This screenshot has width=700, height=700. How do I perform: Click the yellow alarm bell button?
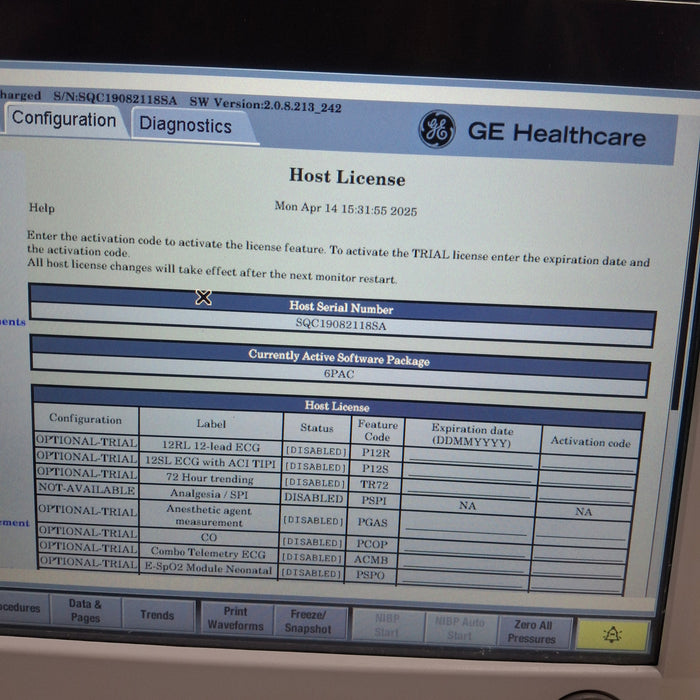tap(612, 634)
